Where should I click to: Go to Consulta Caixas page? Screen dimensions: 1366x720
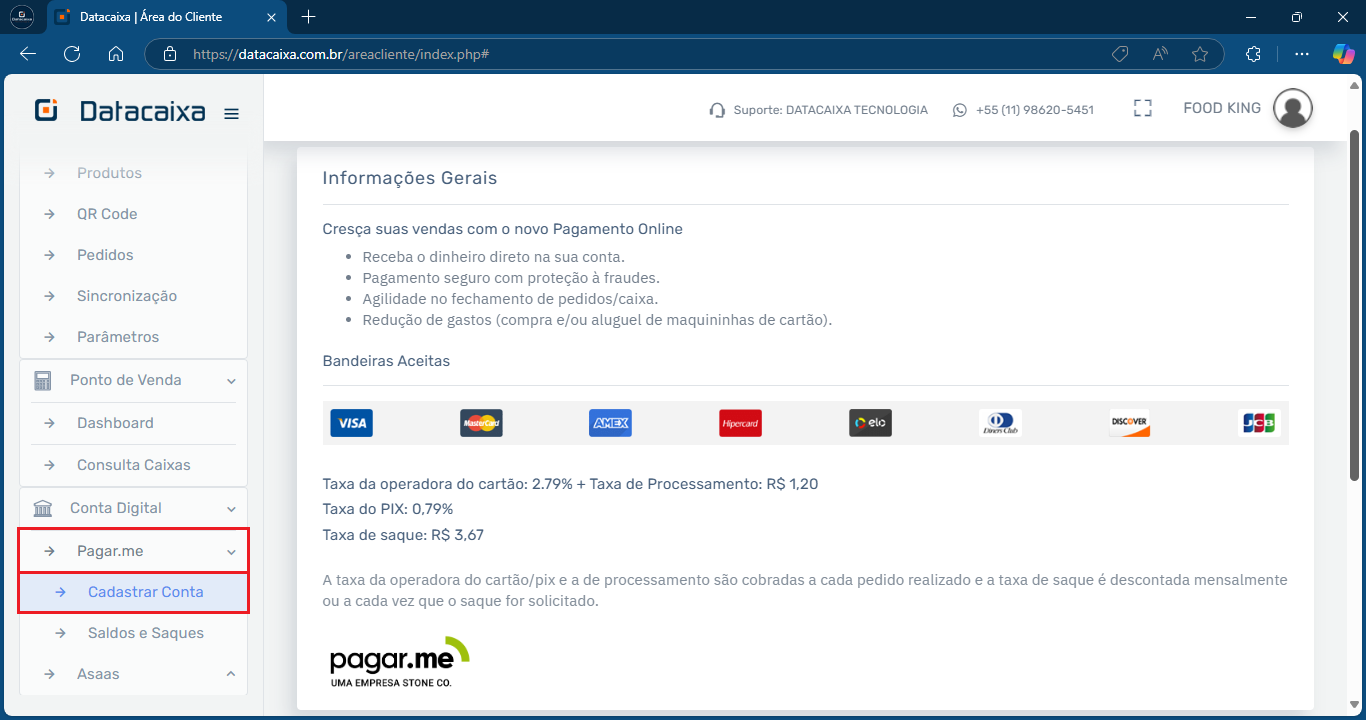[x=133, y=465]
